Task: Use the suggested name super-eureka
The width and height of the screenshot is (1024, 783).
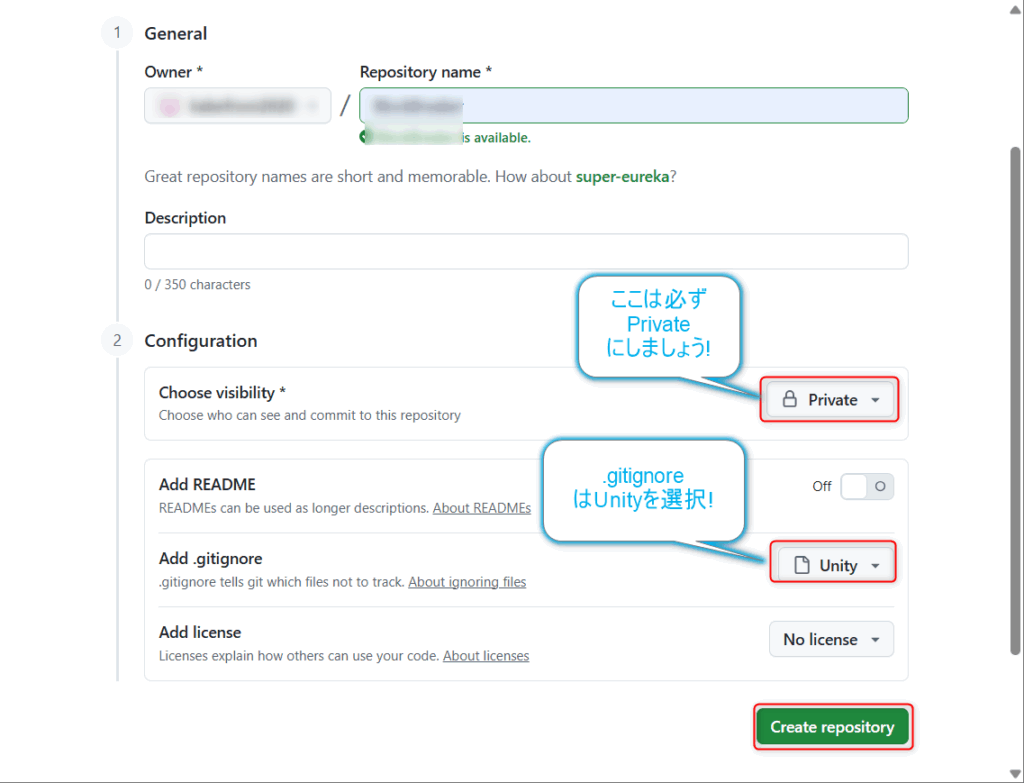Action: tap(622, 177)
